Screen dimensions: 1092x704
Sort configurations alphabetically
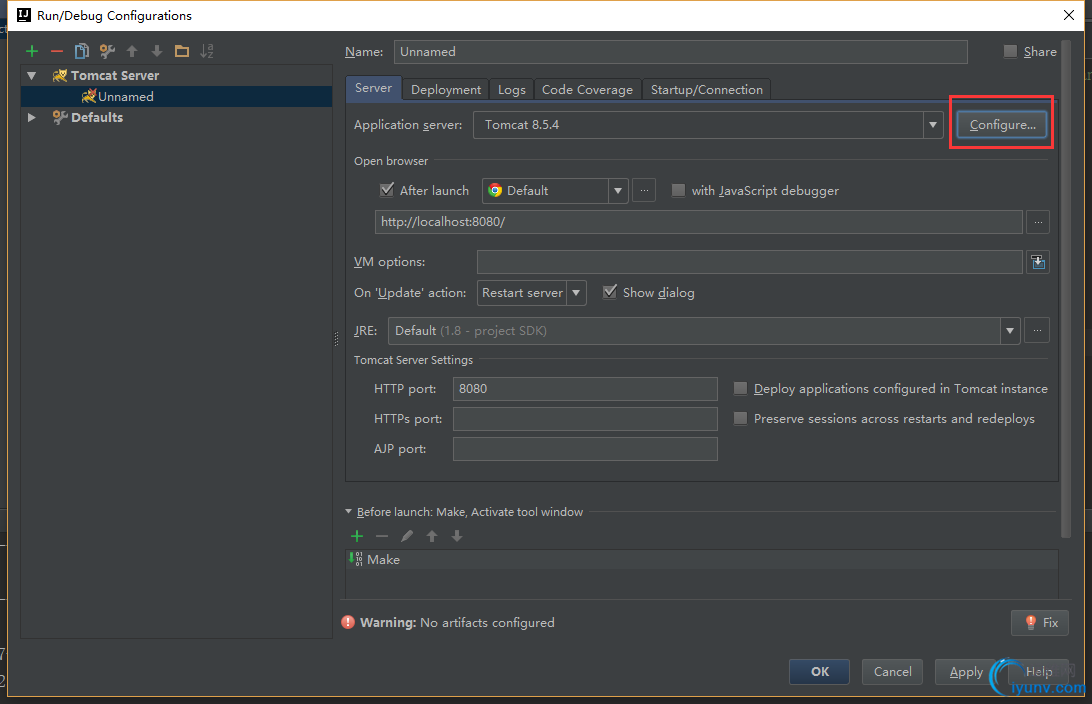pos(207,51)
